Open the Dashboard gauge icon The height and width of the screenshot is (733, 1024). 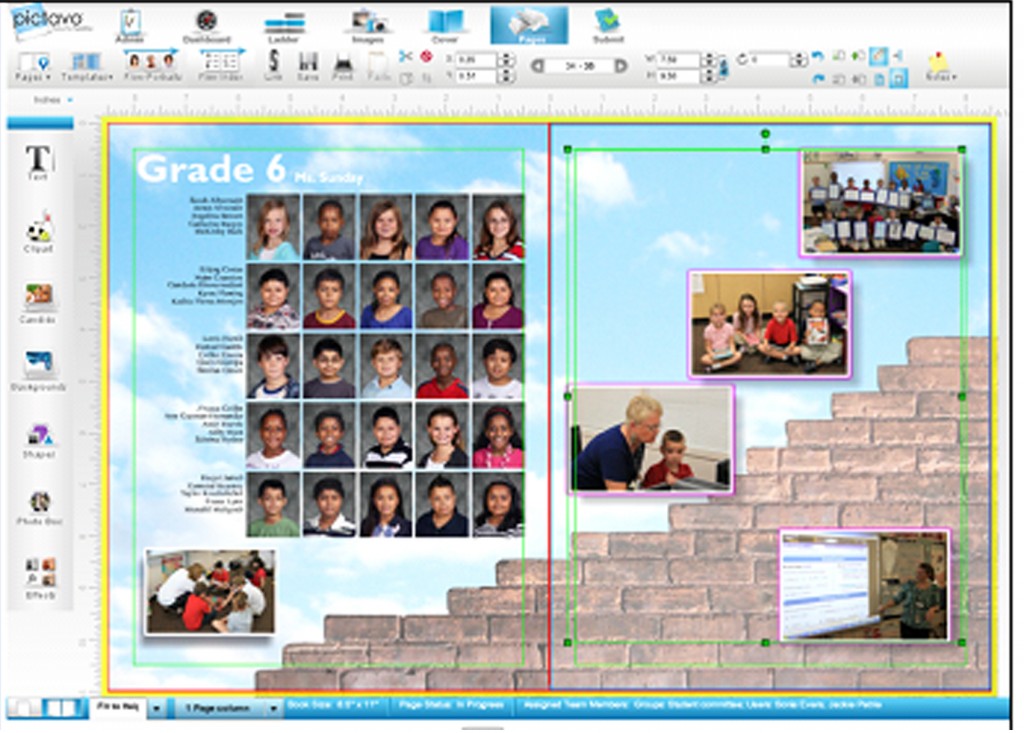point(206,25)
